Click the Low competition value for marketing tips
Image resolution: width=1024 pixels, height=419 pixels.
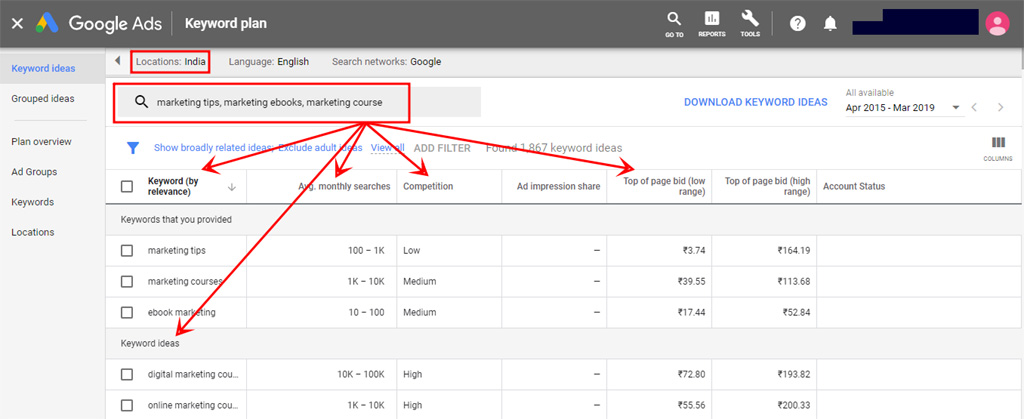pos(411,251)
